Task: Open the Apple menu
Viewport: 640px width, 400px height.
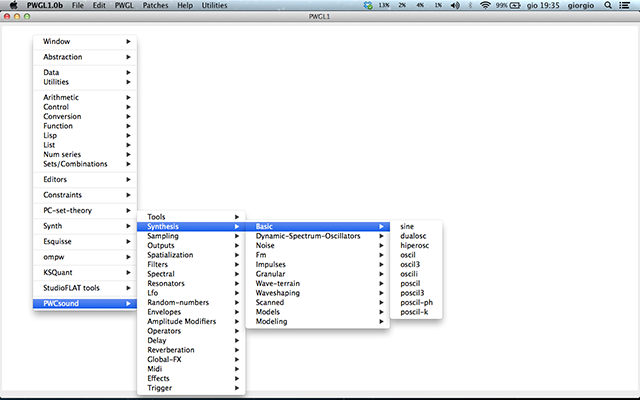Action: pos(13,5)
